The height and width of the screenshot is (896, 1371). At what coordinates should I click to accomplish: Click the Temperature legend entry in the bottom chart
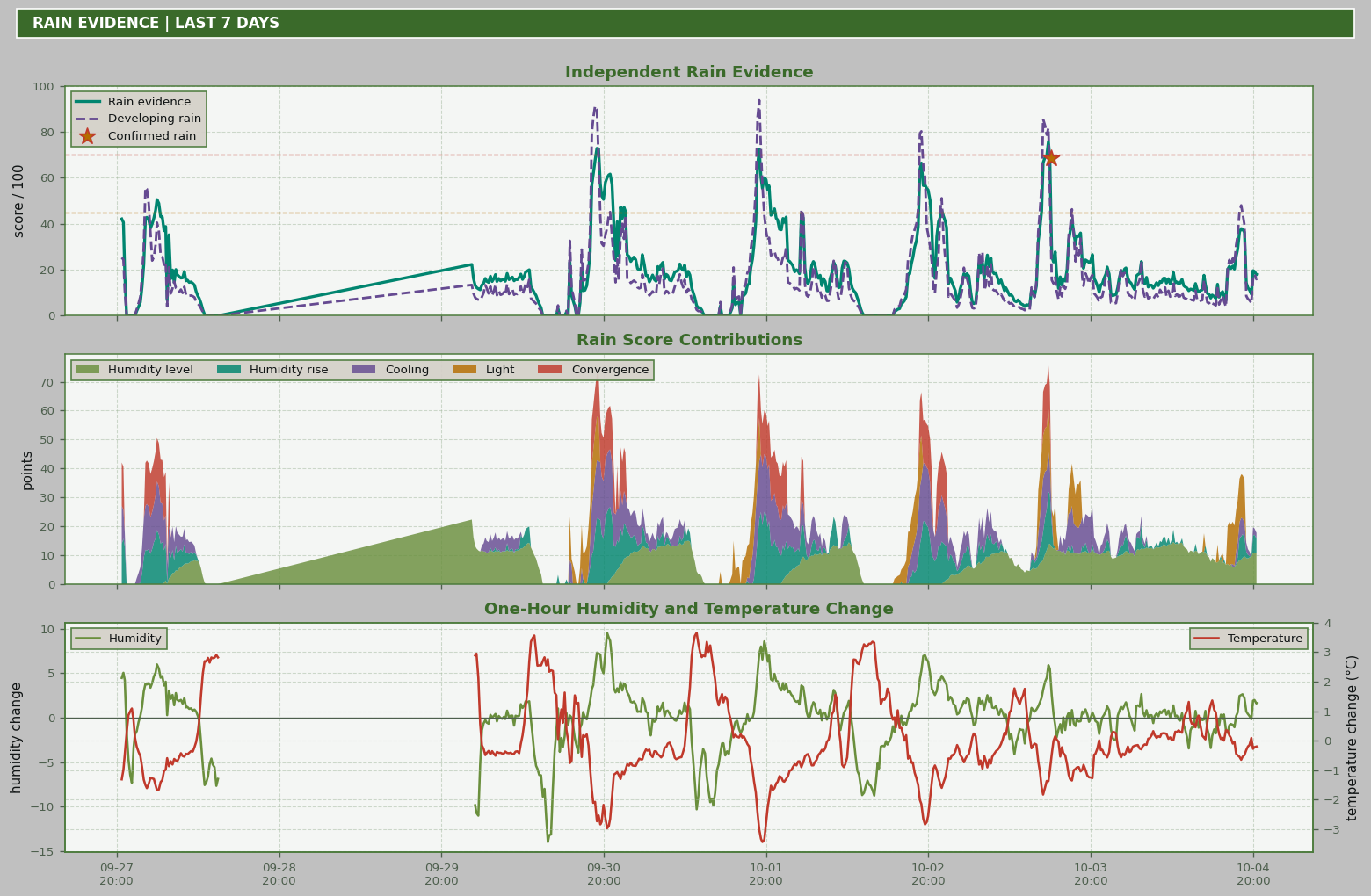click(1249, 639)
